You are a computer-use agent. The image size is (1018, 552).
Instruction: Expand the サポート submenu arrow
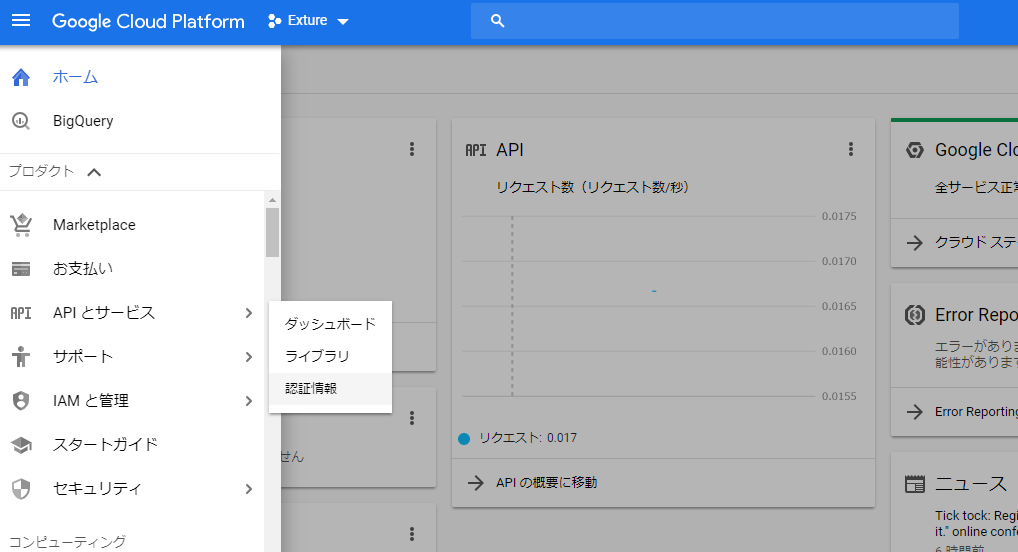[x=249, y=357]
